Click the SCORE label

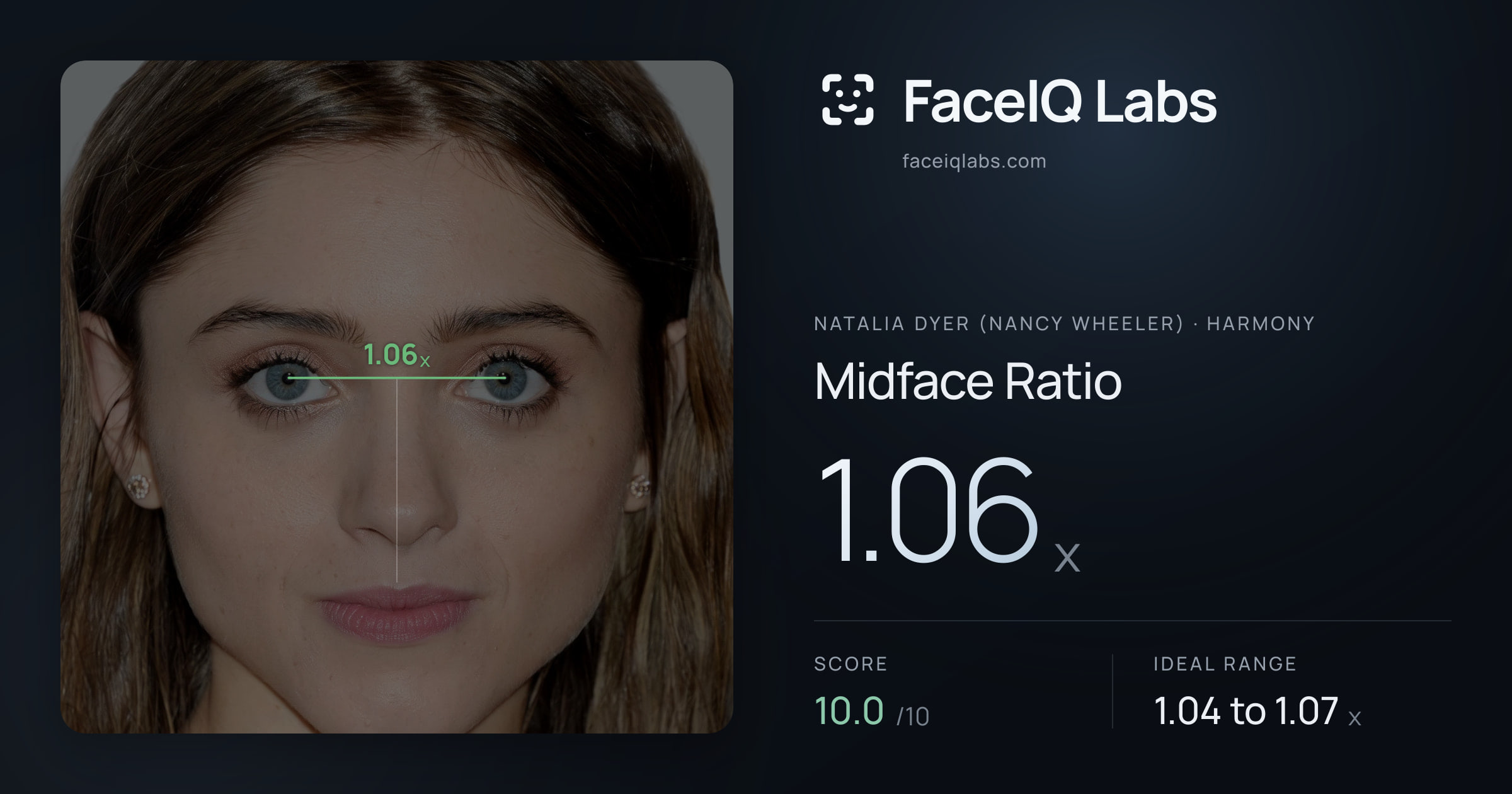pos(850,664)
